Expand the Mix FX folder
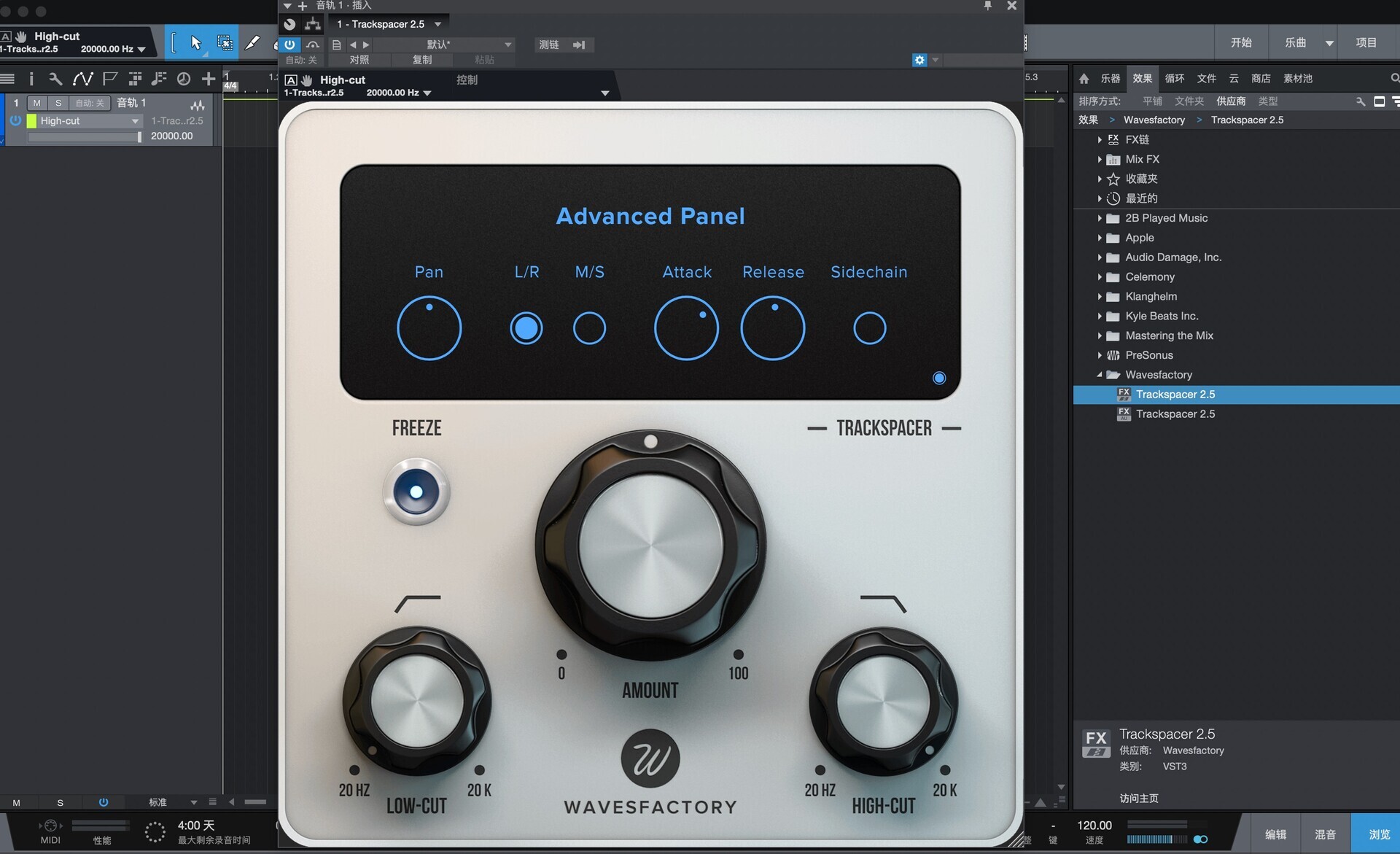Screen dimensions: 1400x854 pos(1100,159)
